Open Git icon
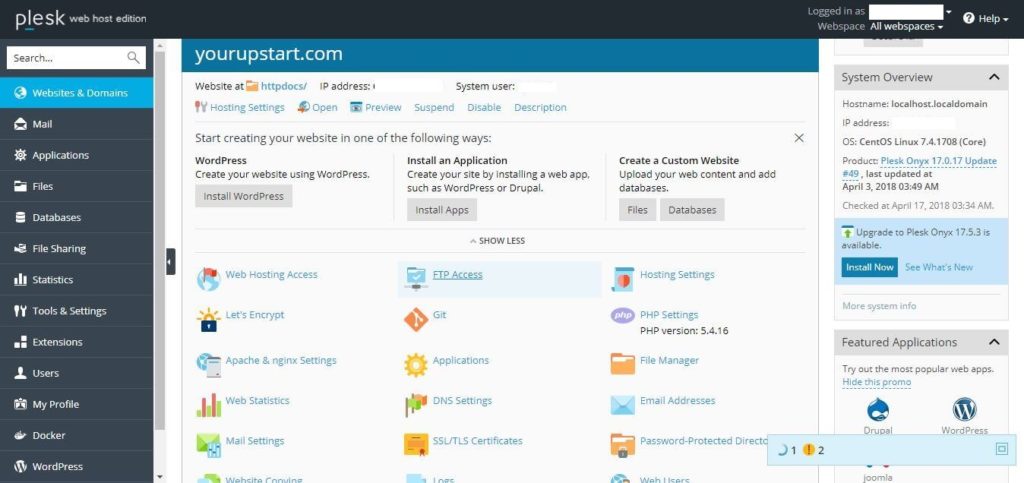The height and width of the screenshot is (483, 1024). [x=416, y=319]
